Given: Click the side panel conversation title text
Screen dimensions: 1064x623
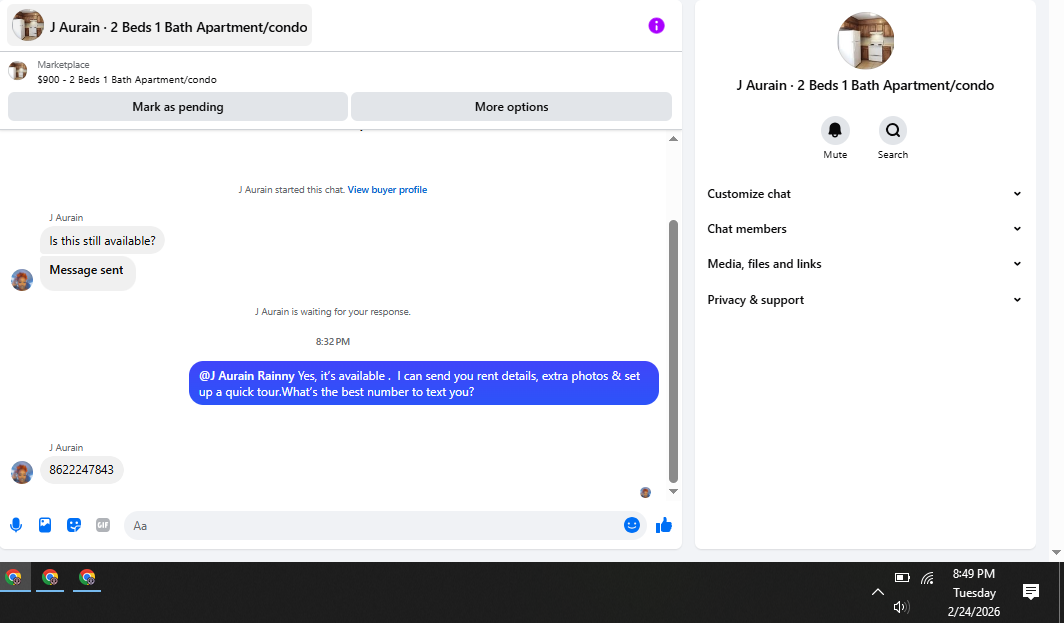Looking at the screenshot, I should 865,86.
